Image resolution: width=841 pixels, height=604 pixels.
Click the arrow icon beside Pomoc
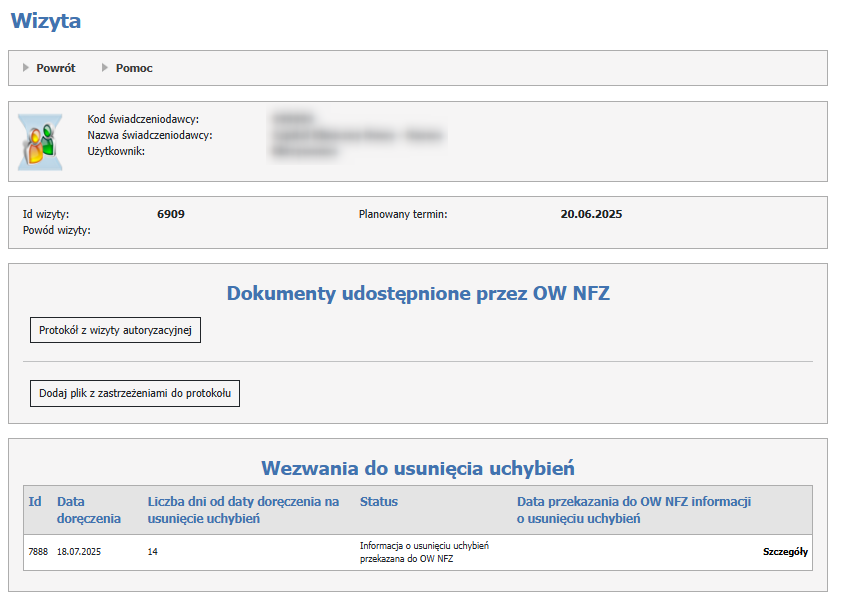[x=105, y=68]
